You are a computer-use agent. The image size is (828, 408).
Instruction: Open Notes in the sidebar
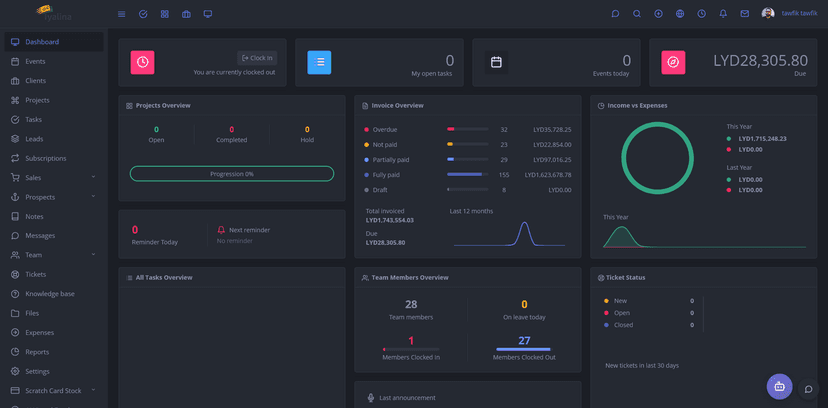pyautogui.click(x=54, y=216)
